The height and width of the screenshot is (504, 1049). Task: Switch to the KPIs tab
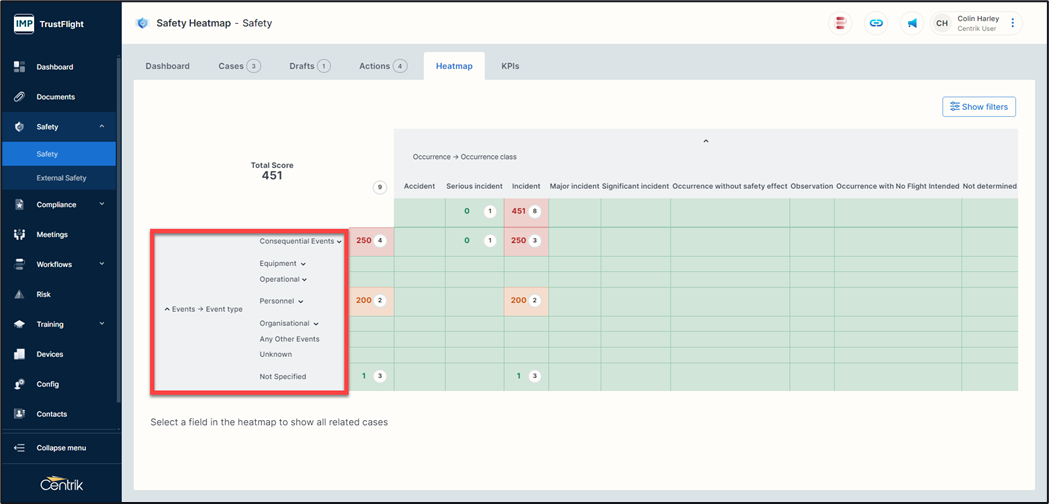click(510, 66)
